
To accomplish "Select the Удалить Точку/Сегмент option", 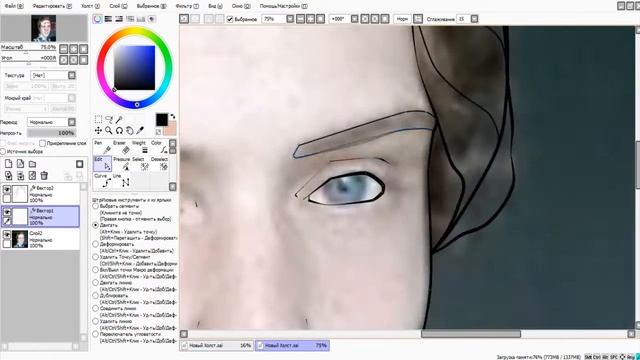I will coord(96,257).
